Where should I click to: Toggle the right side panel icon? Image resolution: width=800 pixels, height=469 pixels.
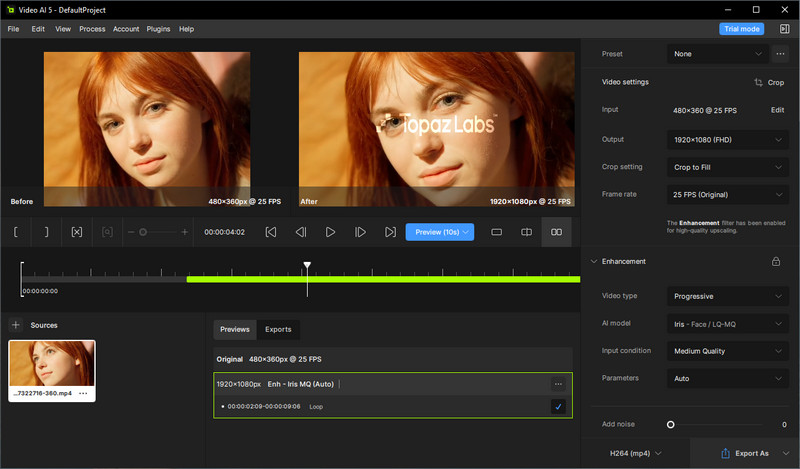pyautogui.click(x=785, y=29)
